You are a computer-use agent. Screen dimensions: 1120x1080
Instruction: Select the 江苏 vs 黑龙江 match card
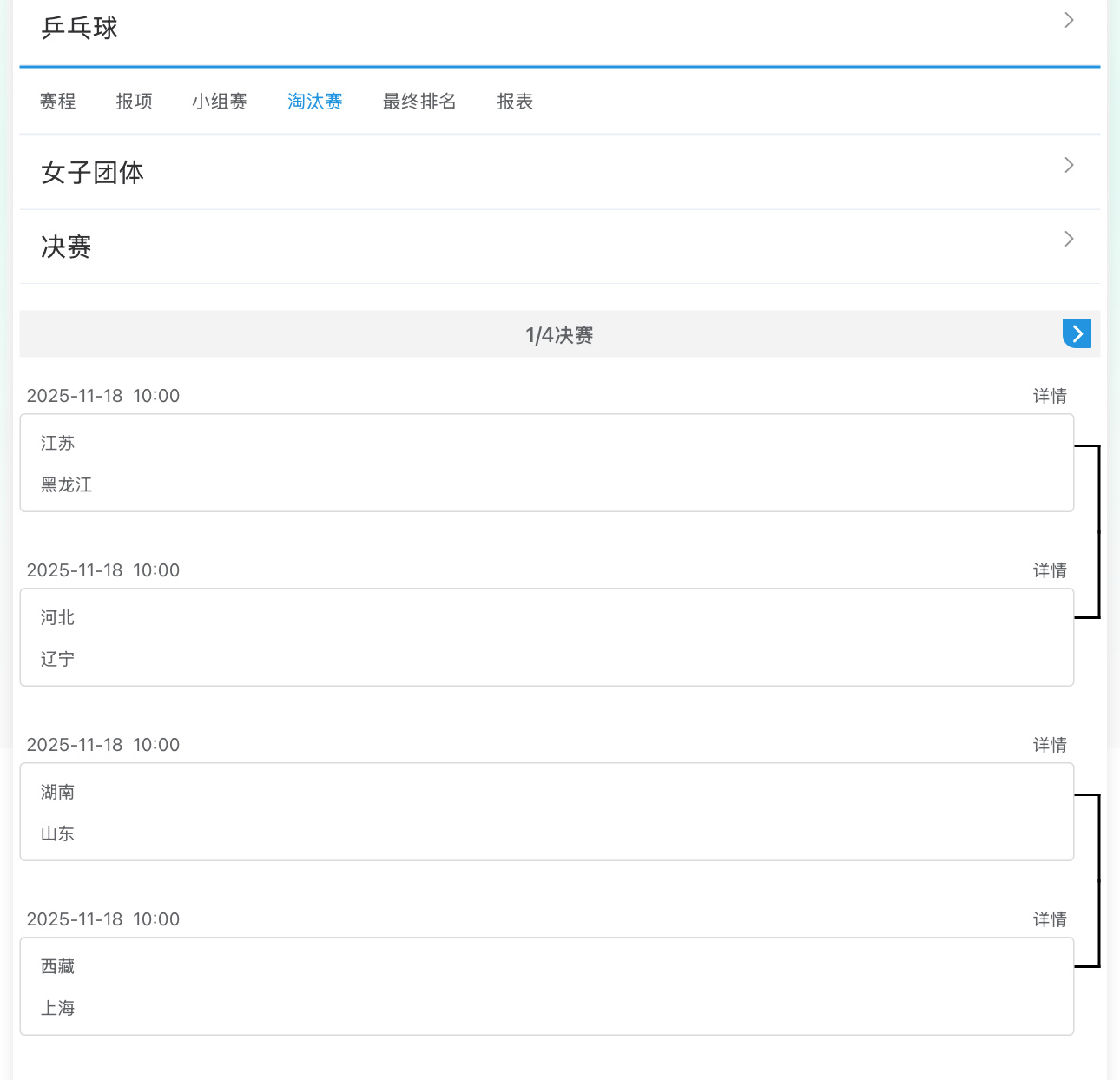[x=547, y=463]
